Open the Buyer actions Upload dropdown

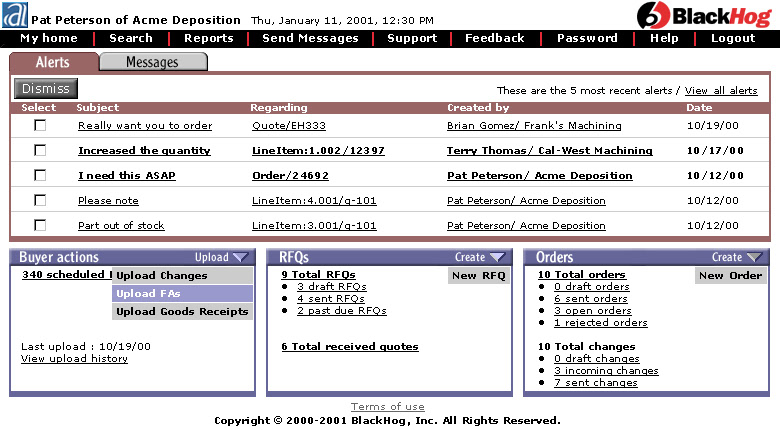221,257
